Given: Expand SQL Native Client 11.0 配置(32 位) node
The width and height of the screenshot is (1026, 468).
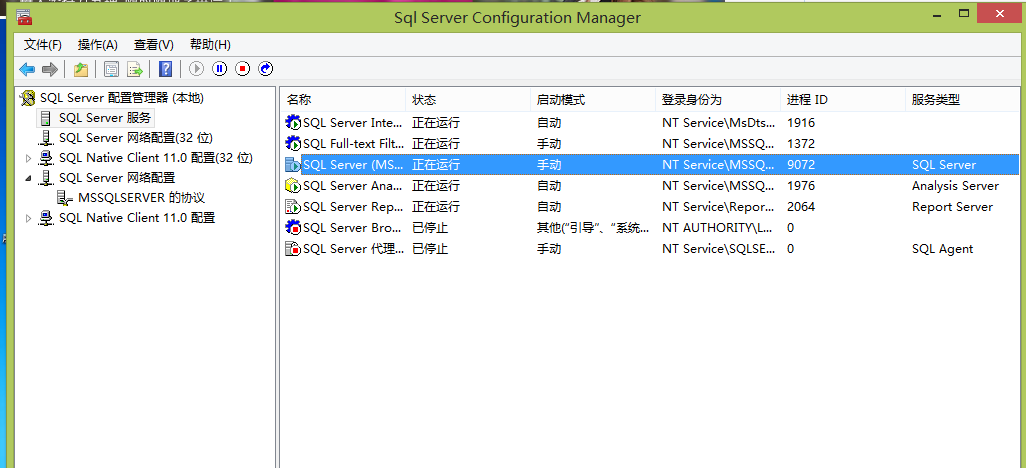Looking at the screenshot, I should 28,158.
